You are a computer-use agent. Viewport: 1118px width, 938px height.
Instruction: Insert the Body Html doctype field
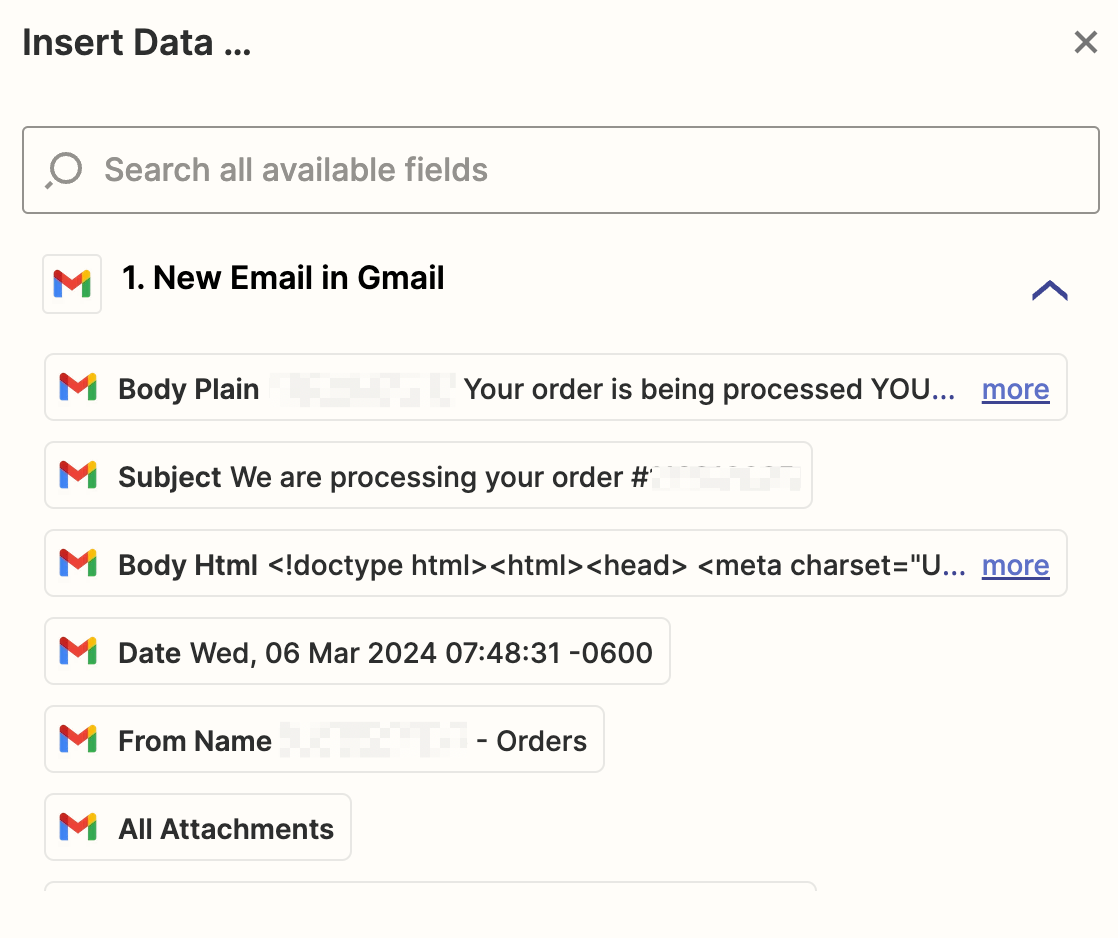(x=540, y=565)
